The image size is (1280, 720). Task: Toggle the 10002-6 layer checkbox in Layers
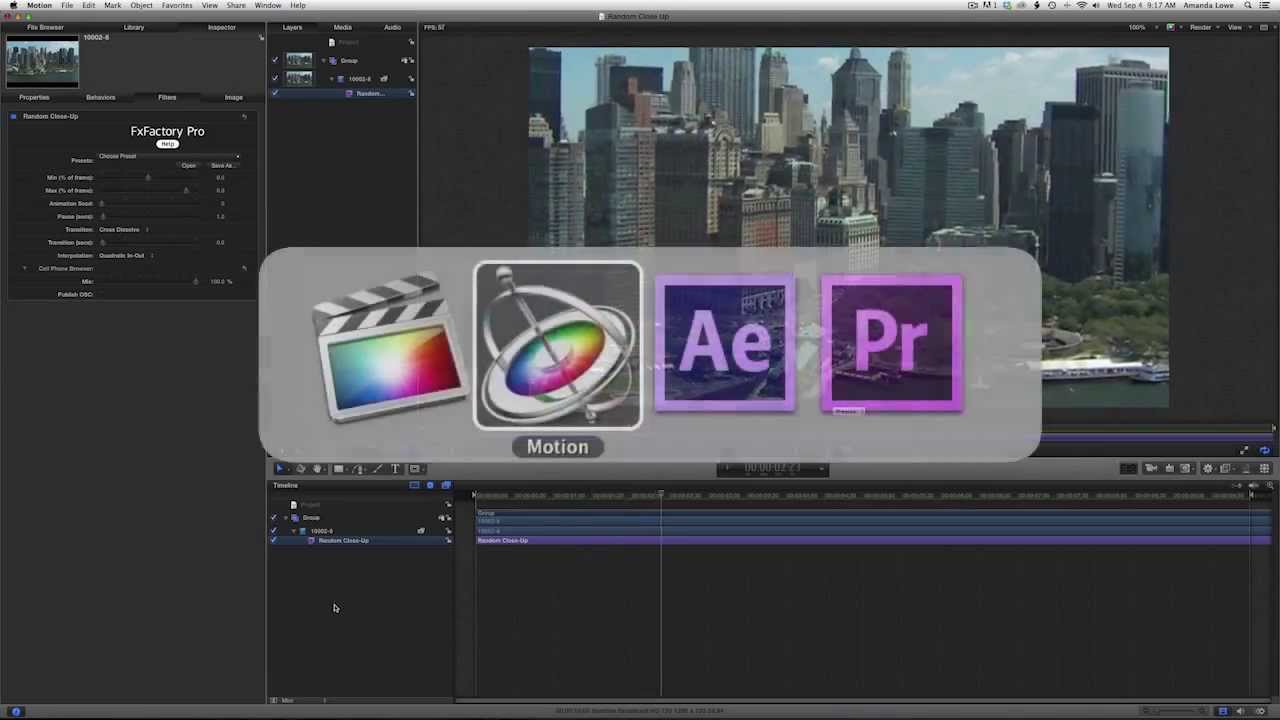point(276,78)
